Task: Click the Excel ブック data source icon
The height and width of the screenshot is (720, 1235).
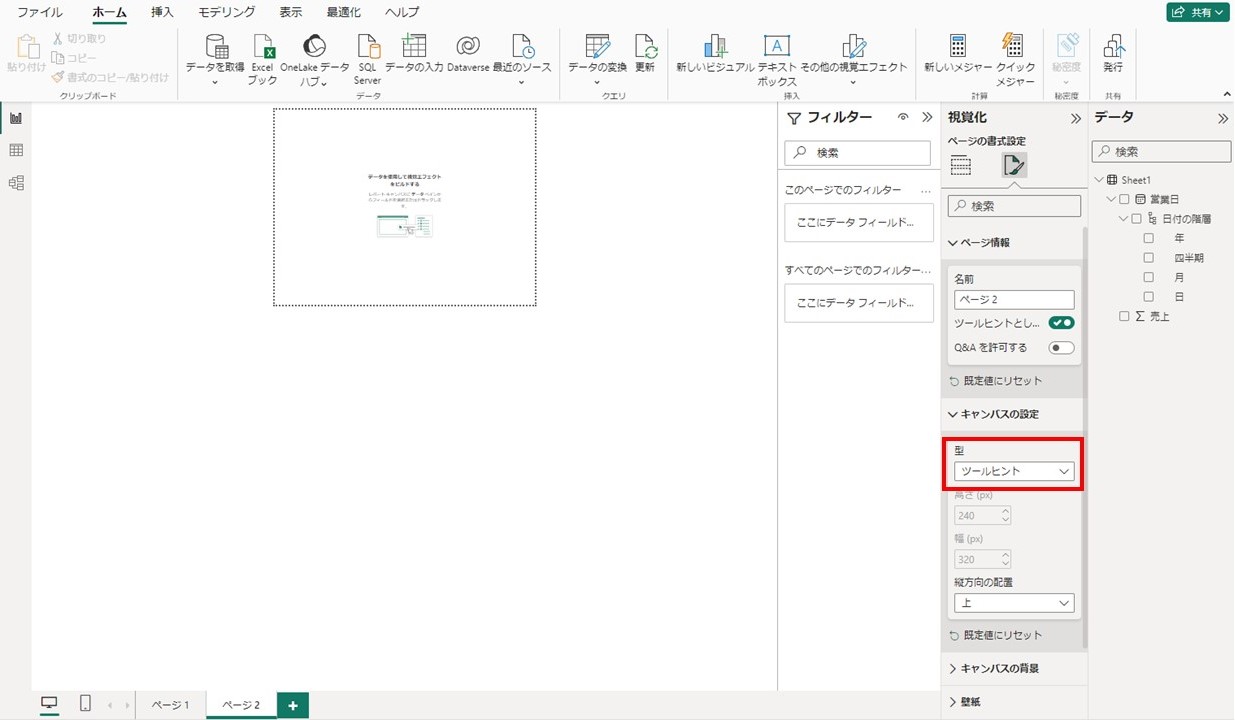Action: (x=262, y=49)
